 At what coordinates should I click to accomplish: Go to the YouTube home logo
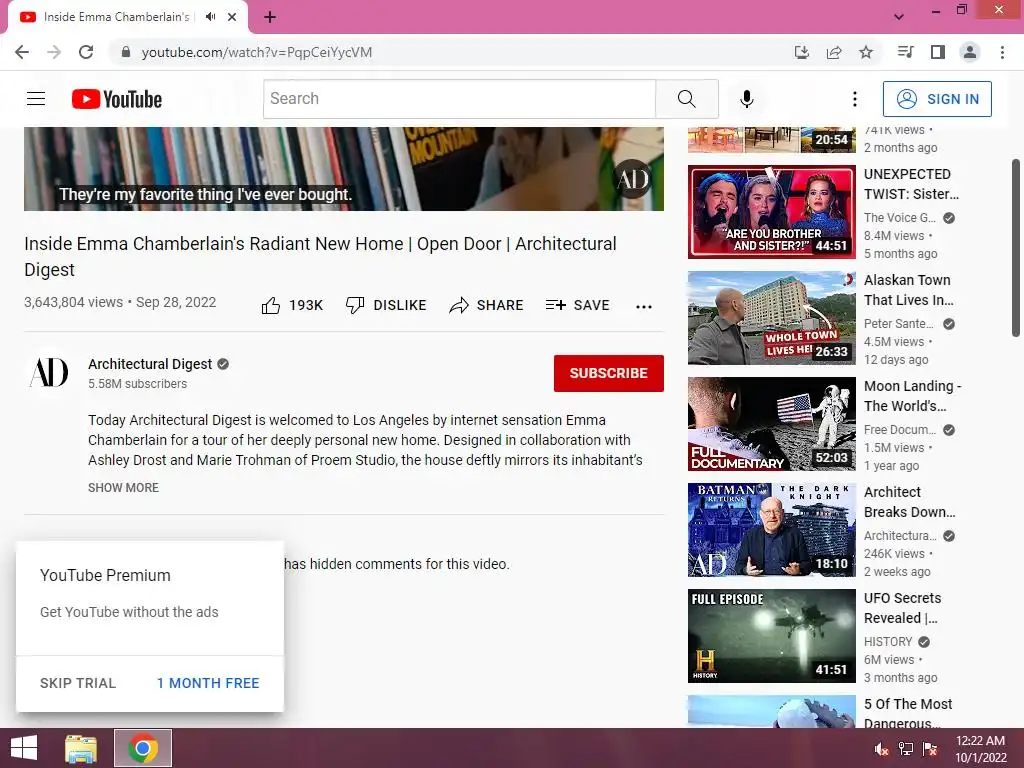[117, 99]
